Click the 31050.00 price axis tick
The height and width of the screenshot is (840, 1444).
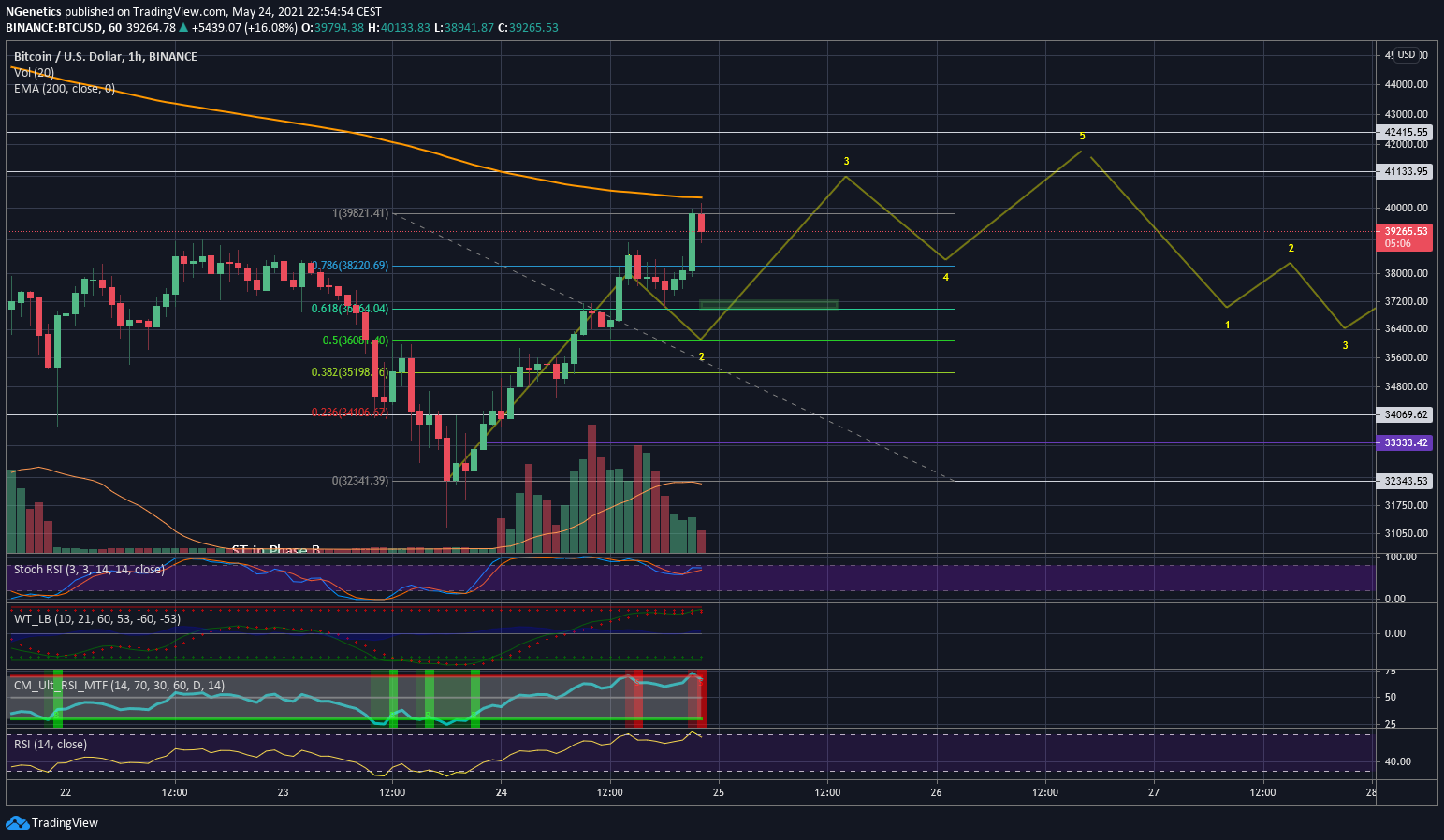click(x=1407, y=533)
